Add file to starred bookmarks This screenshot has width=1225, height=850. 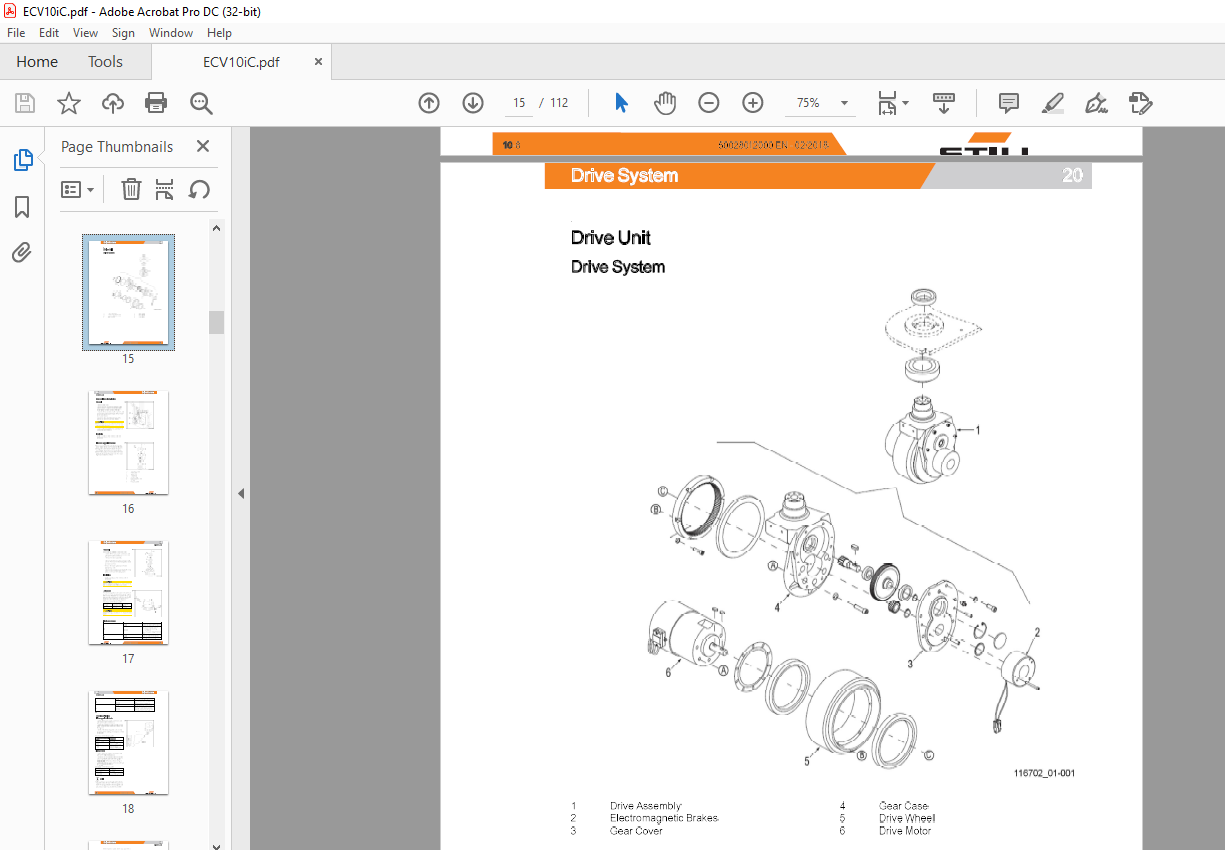click(68, 103)
